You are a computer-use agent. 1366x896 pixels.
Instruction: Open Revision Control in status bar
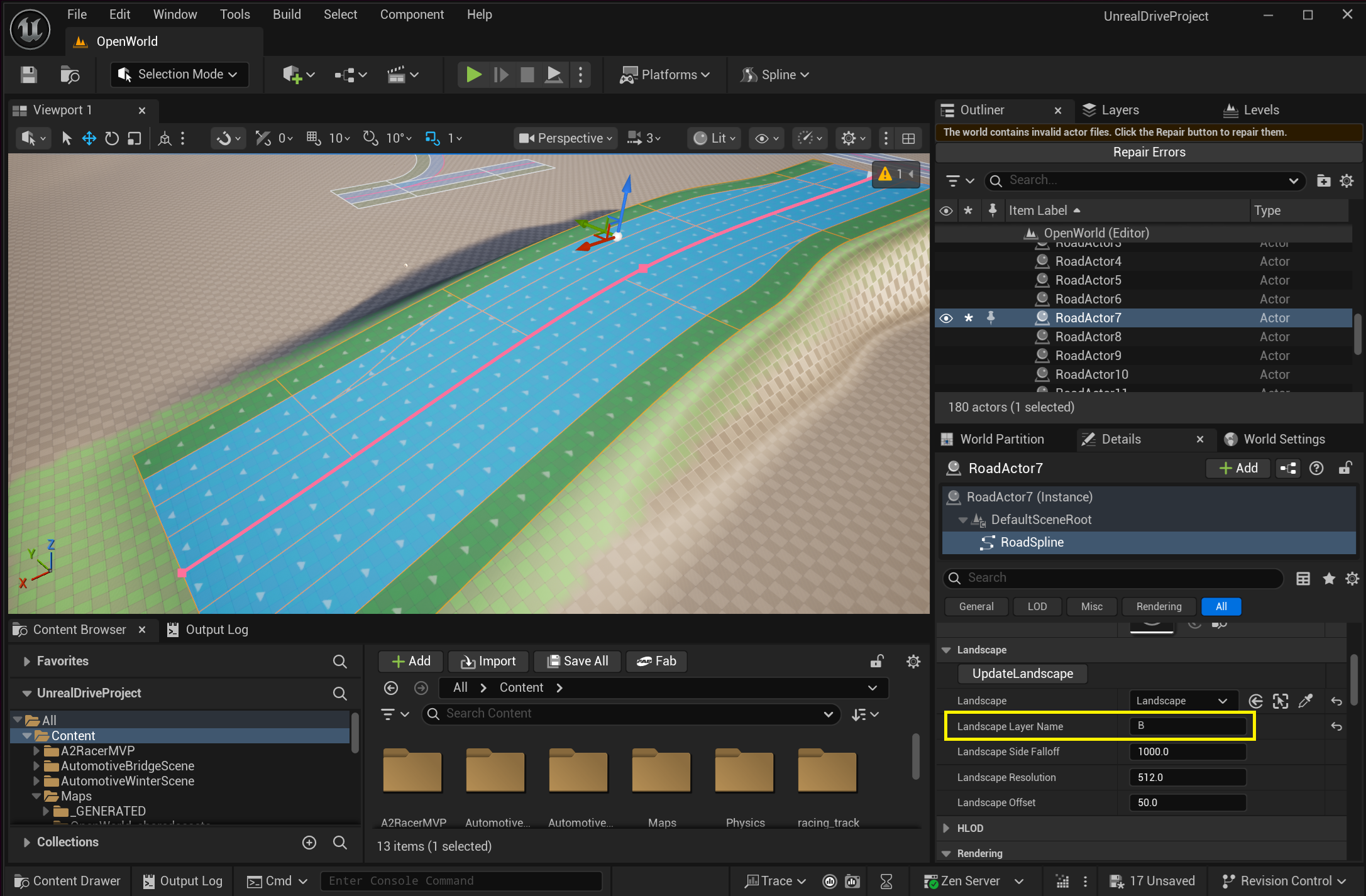(1283, 881)
